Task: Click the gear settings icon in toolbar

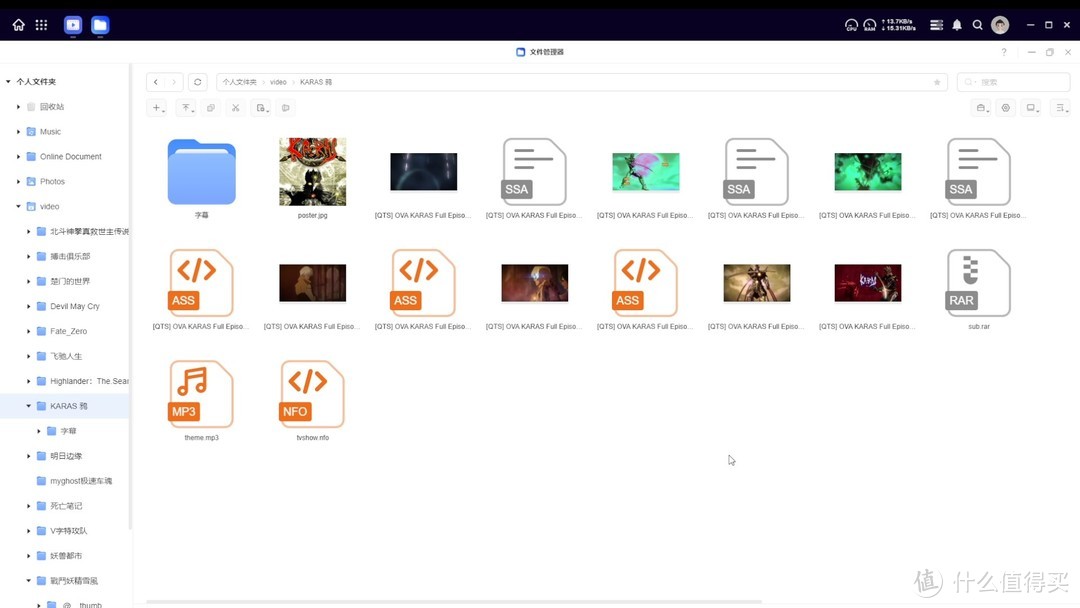Action: pyautogui.click(x=1006, y=108)
